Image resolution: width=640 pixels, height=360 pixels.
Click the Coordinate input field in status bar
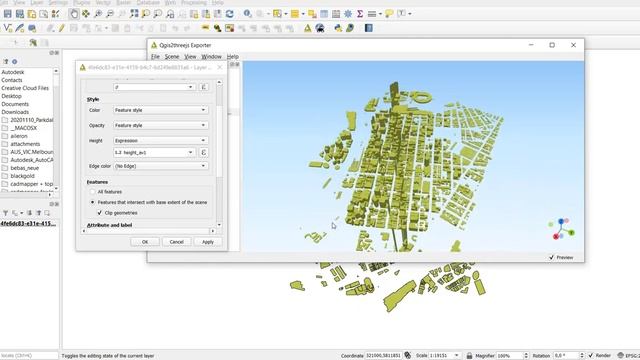[x=383, y=356]
